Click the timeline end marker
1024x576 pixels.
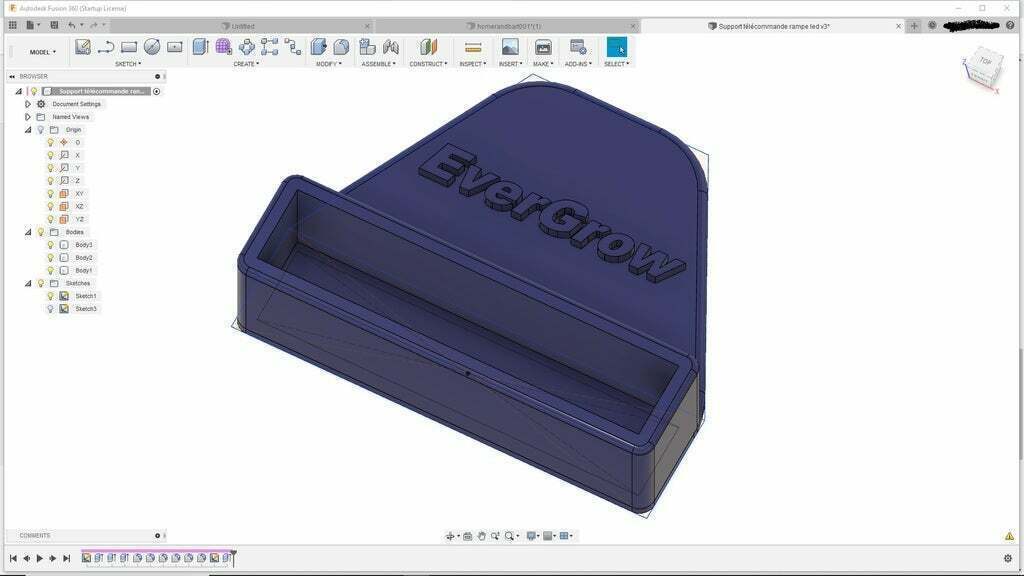pyautogui.click(x=234, y=557)
